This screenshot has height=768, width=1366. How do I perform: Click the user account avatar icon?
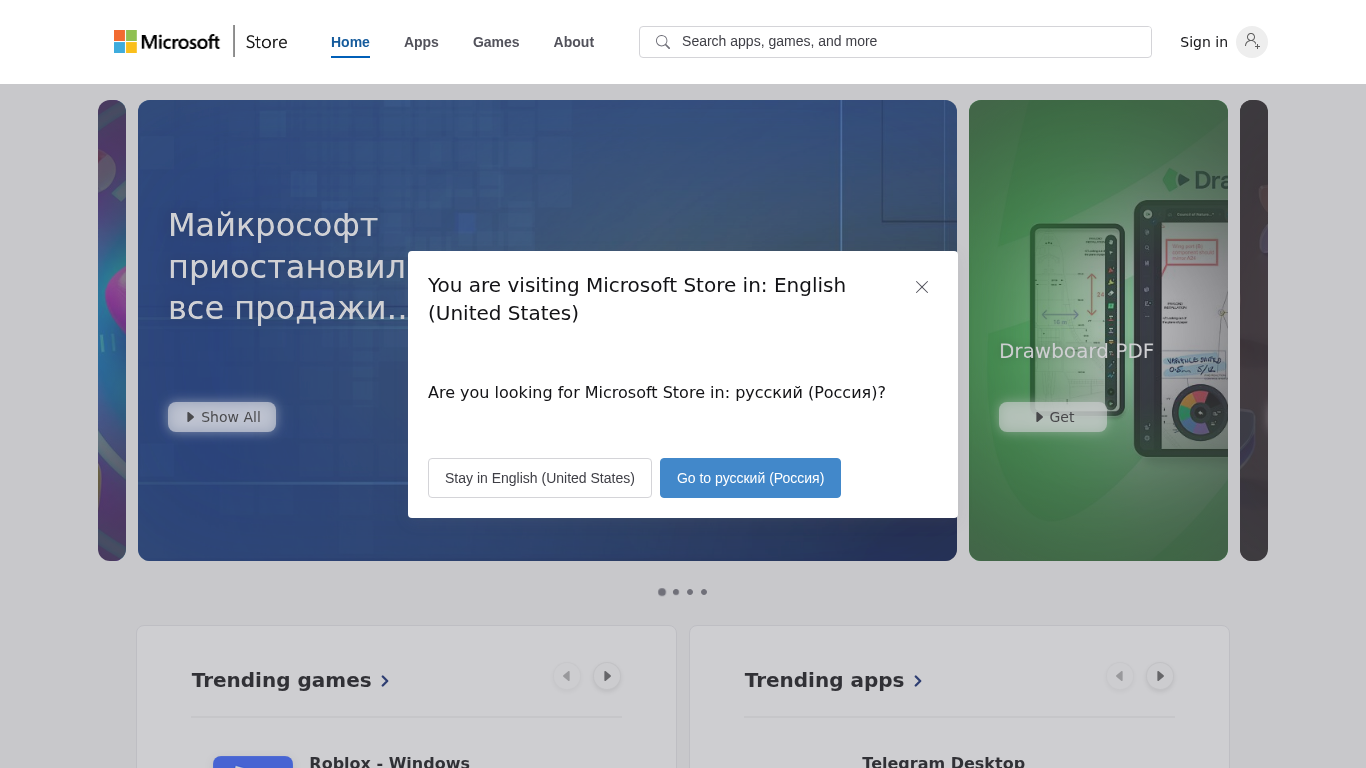[x=1252, y=42]
